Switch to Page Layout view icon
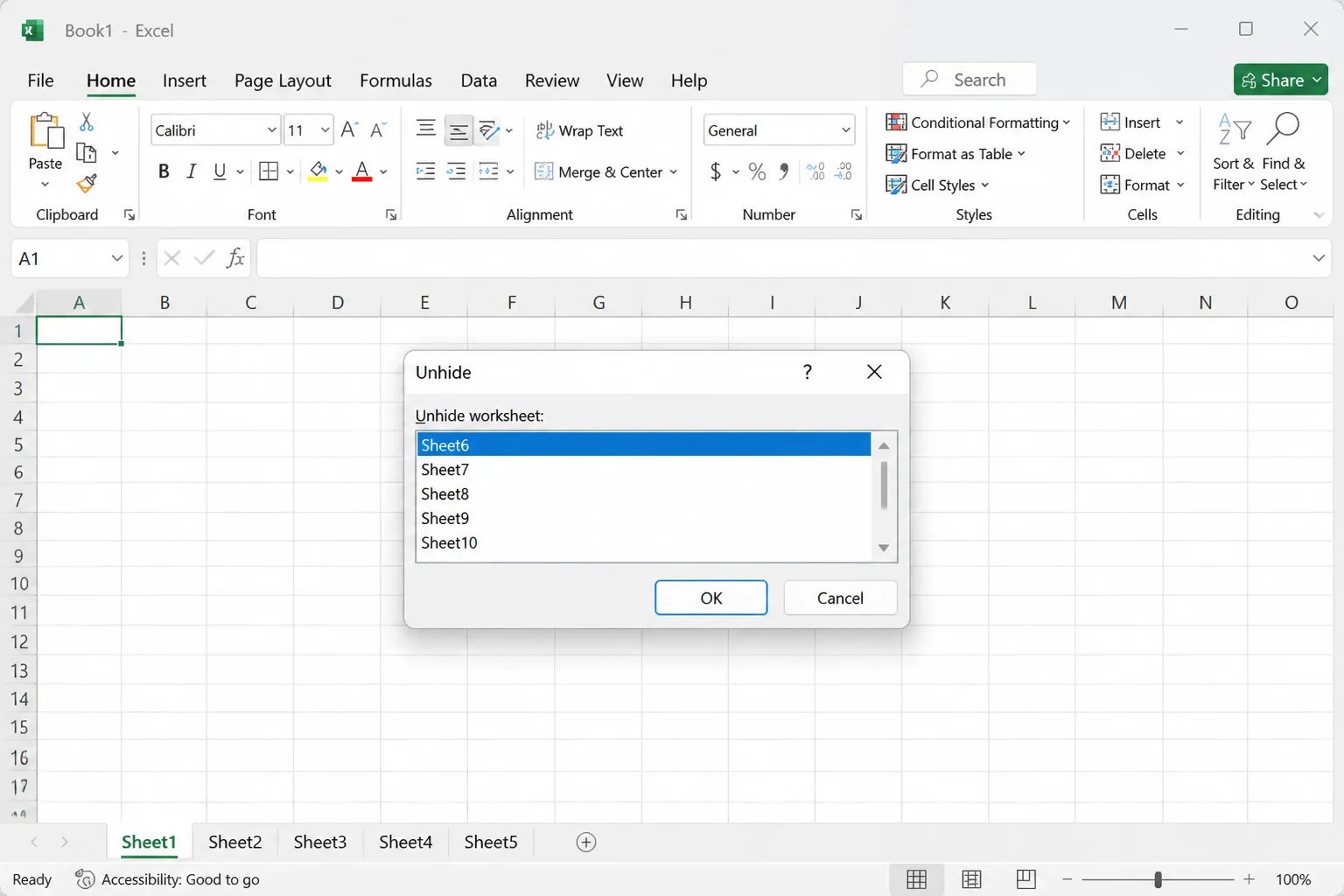Image resolution: width=1344 pixels, height=896 pixels. tap(971, 879)
